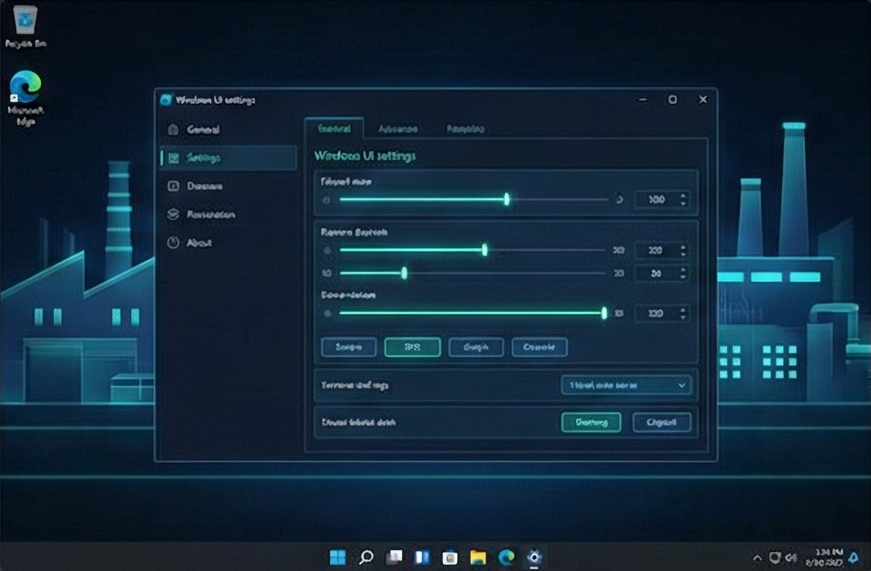
Task: Open the Recycle Bin desktop icon
Action: pos(25,27)
